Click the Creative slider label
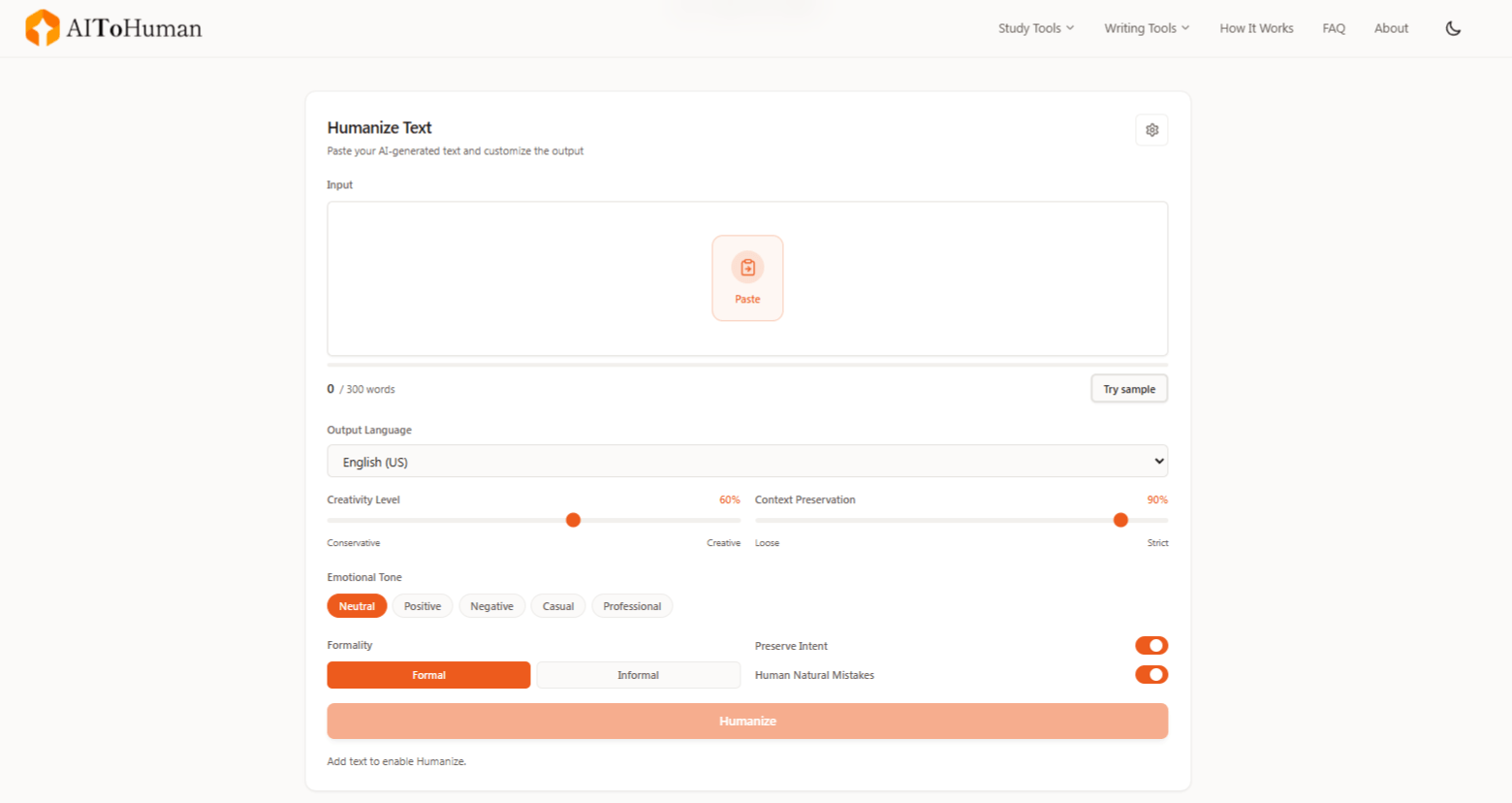Image resolution: width=1512 pixels, height=803 pixels. click(x=723, y=543)
